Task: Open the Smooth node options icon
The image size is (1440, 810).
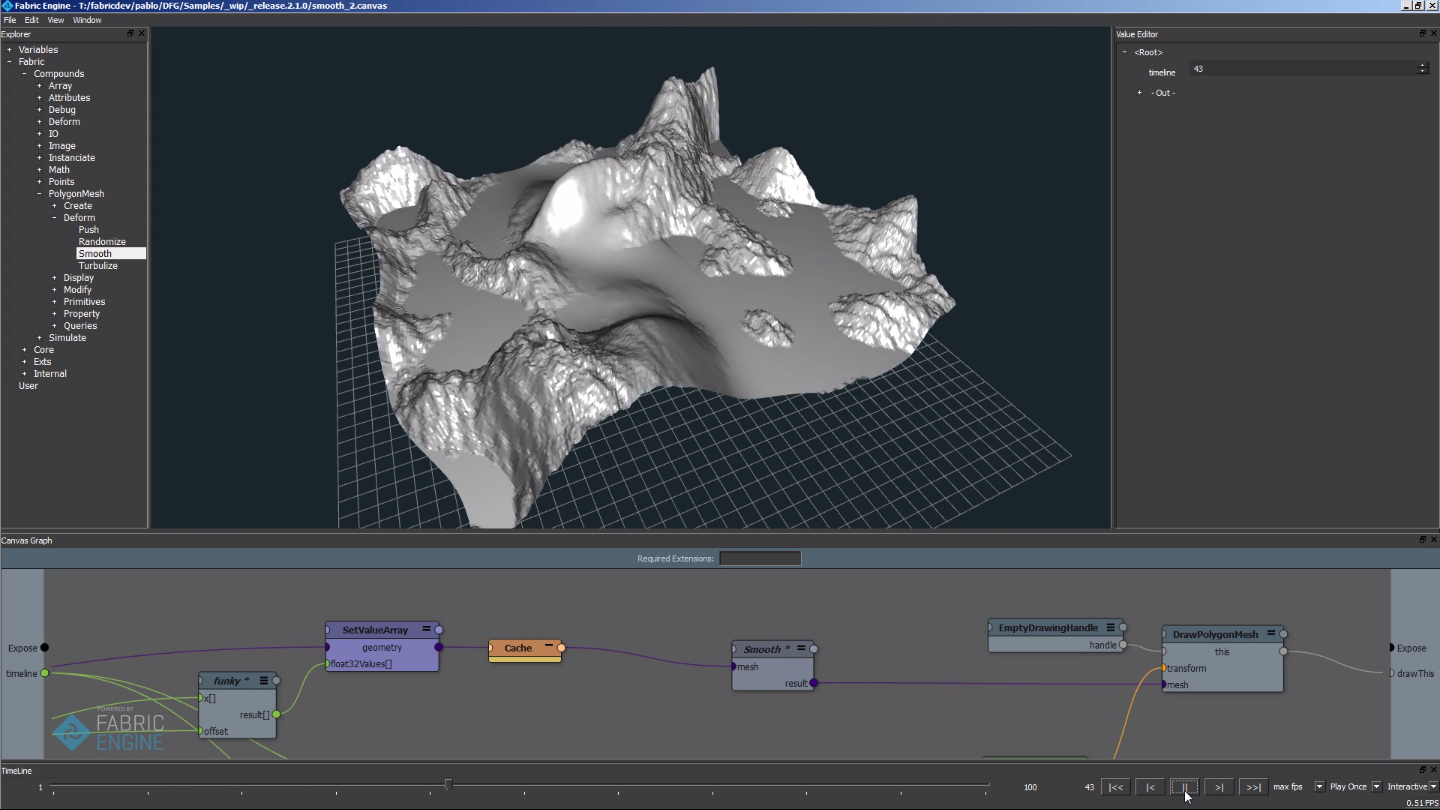Action: coord(801,649)
